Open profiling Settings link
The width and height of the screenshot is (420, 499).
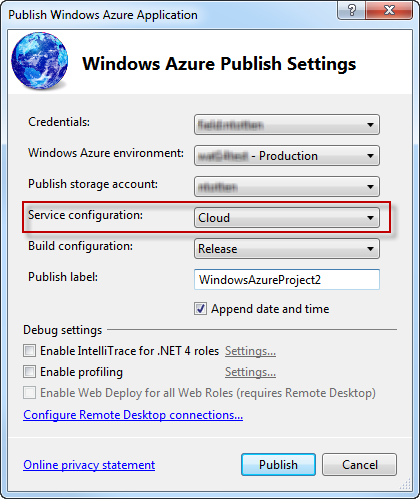point(250,372)
